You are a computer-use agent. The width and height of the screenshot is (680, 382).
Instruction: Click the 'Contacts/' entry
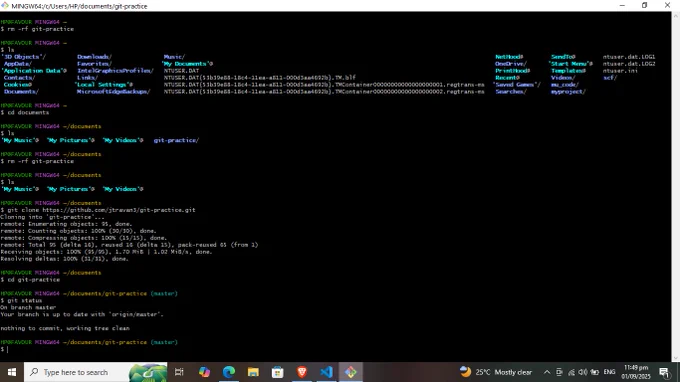[x=20, y=78]
